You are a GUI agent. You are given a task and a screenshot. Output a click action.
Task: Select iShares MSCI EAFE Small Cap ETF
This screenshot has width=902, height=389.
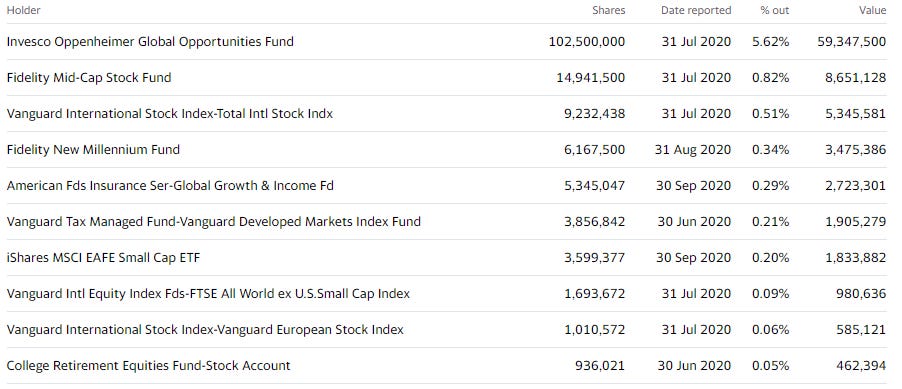point(104,258)
